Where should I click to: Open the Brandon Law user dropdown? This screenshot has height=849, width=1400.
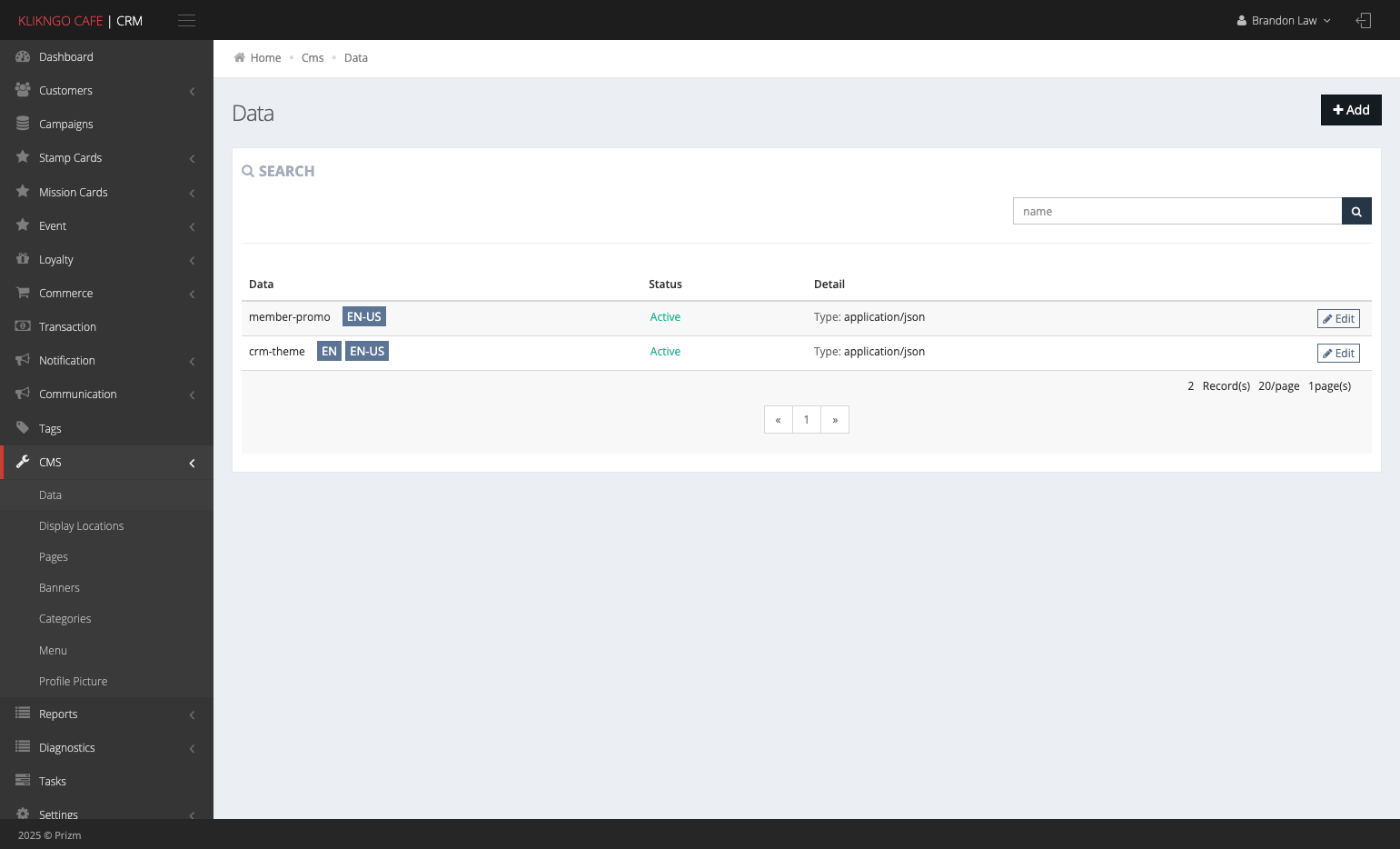coord(1284,20)
